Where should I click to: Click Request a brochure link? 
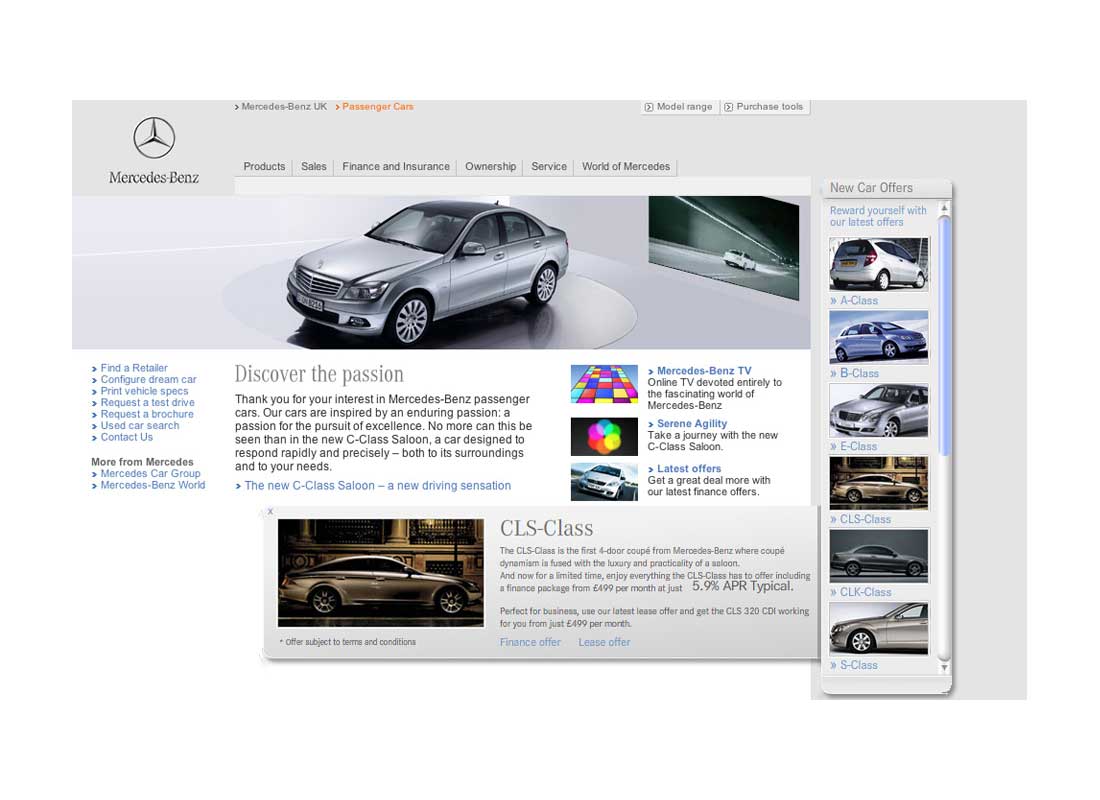147,414
